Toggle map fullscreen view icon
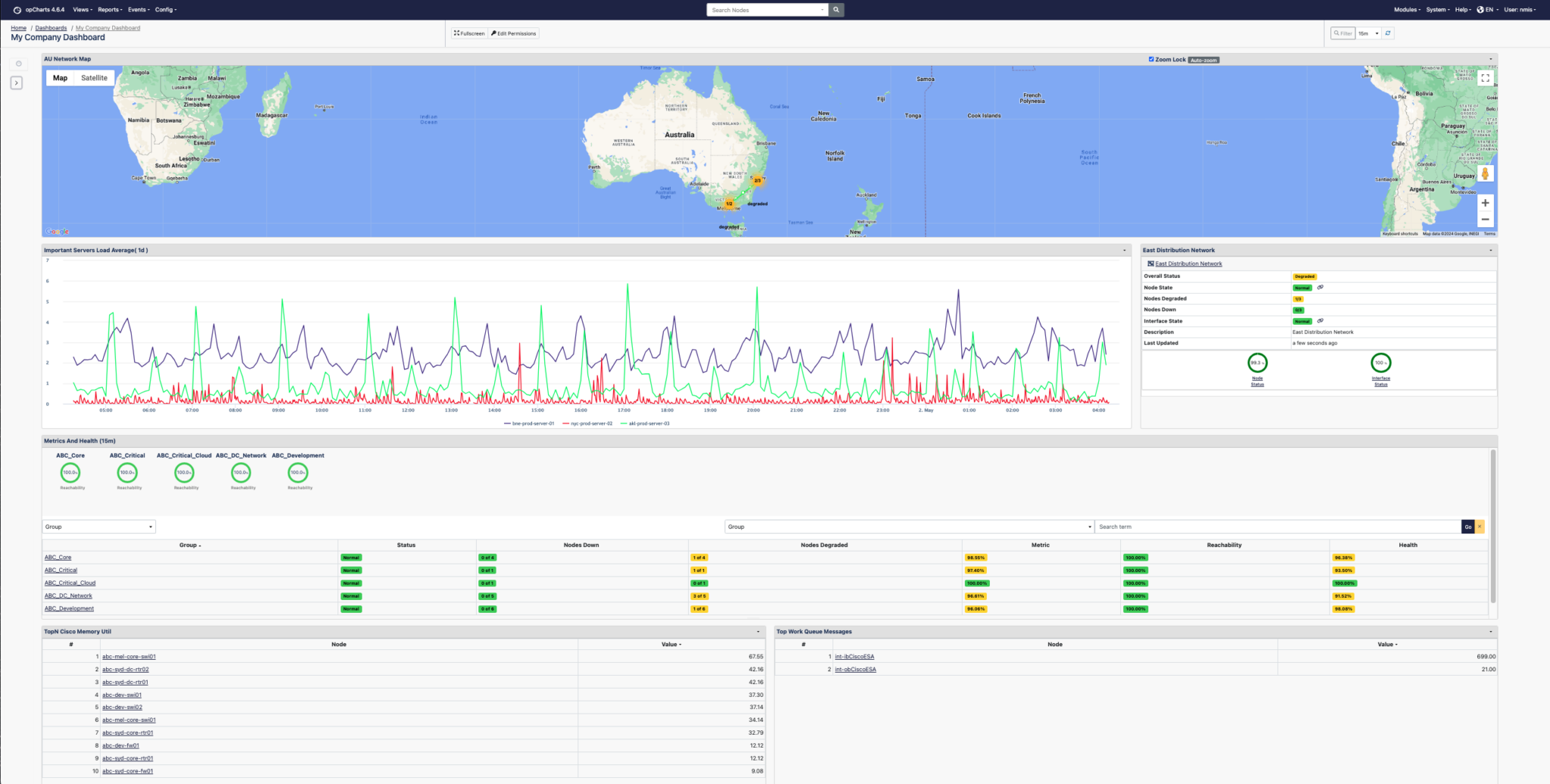The width and height of the screenshot is (1550, 784). coord(1485,78)
